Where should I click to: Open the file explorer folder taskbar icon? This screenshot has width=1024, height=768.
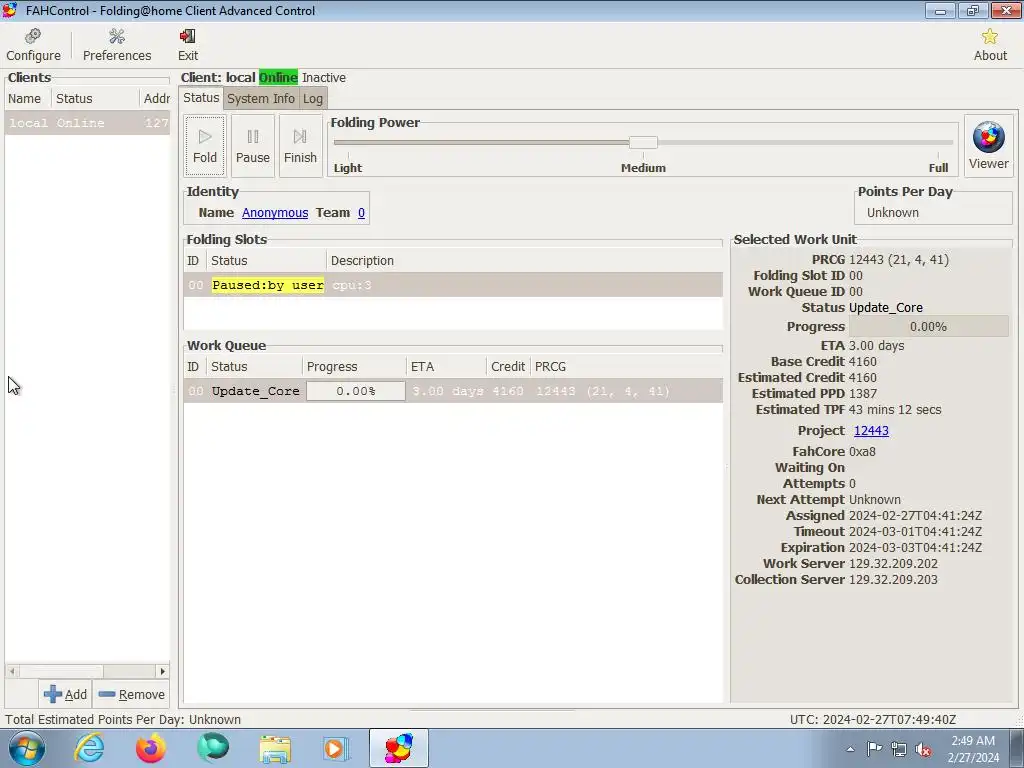[275, 748]
